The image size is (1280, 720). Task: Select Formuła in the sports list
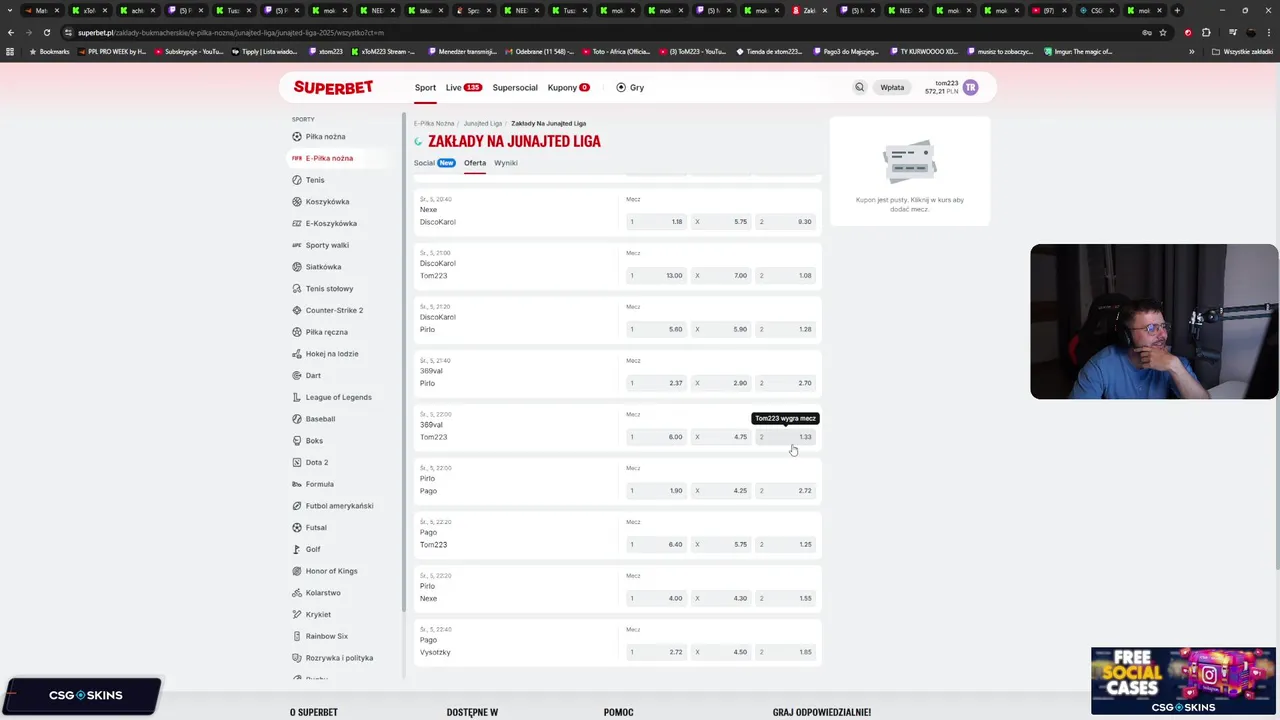click(x=320, y=484)
